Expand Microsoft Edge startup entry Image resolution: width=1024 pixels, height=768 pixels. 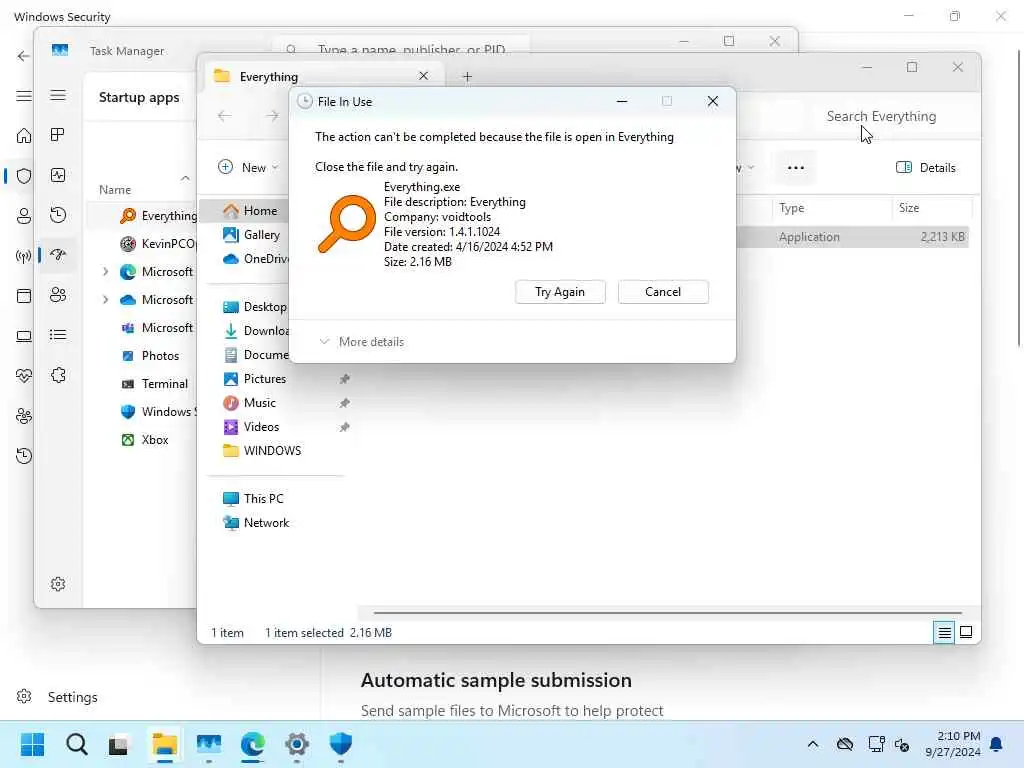tap(105, 272)
